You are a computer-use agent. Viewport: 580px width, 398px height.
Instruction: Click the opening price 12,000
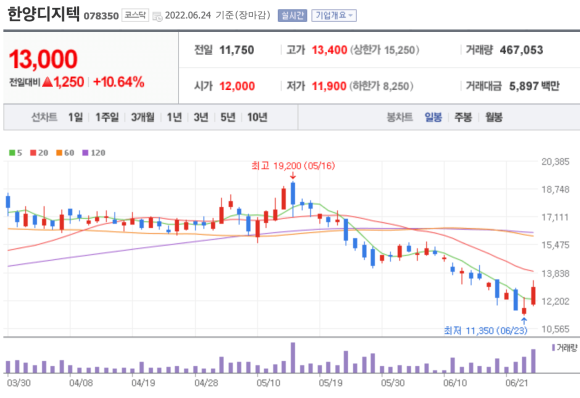tap(237, 86)
